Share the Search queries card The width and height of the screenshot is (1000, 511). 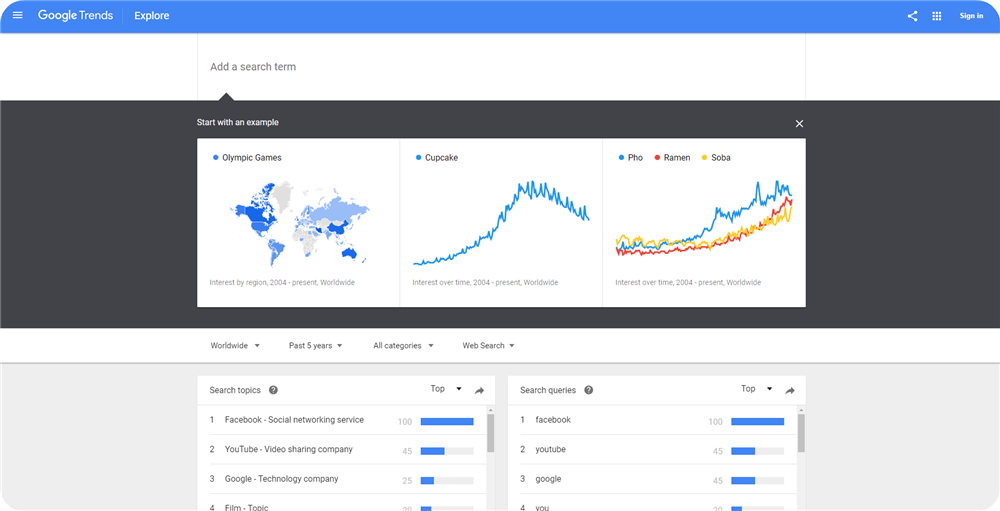790,390
